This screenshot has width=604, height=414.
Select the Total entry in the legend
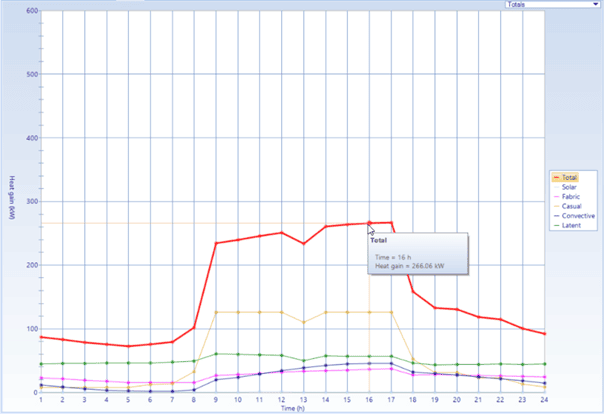pyautogui.click(x=570, y=176)
